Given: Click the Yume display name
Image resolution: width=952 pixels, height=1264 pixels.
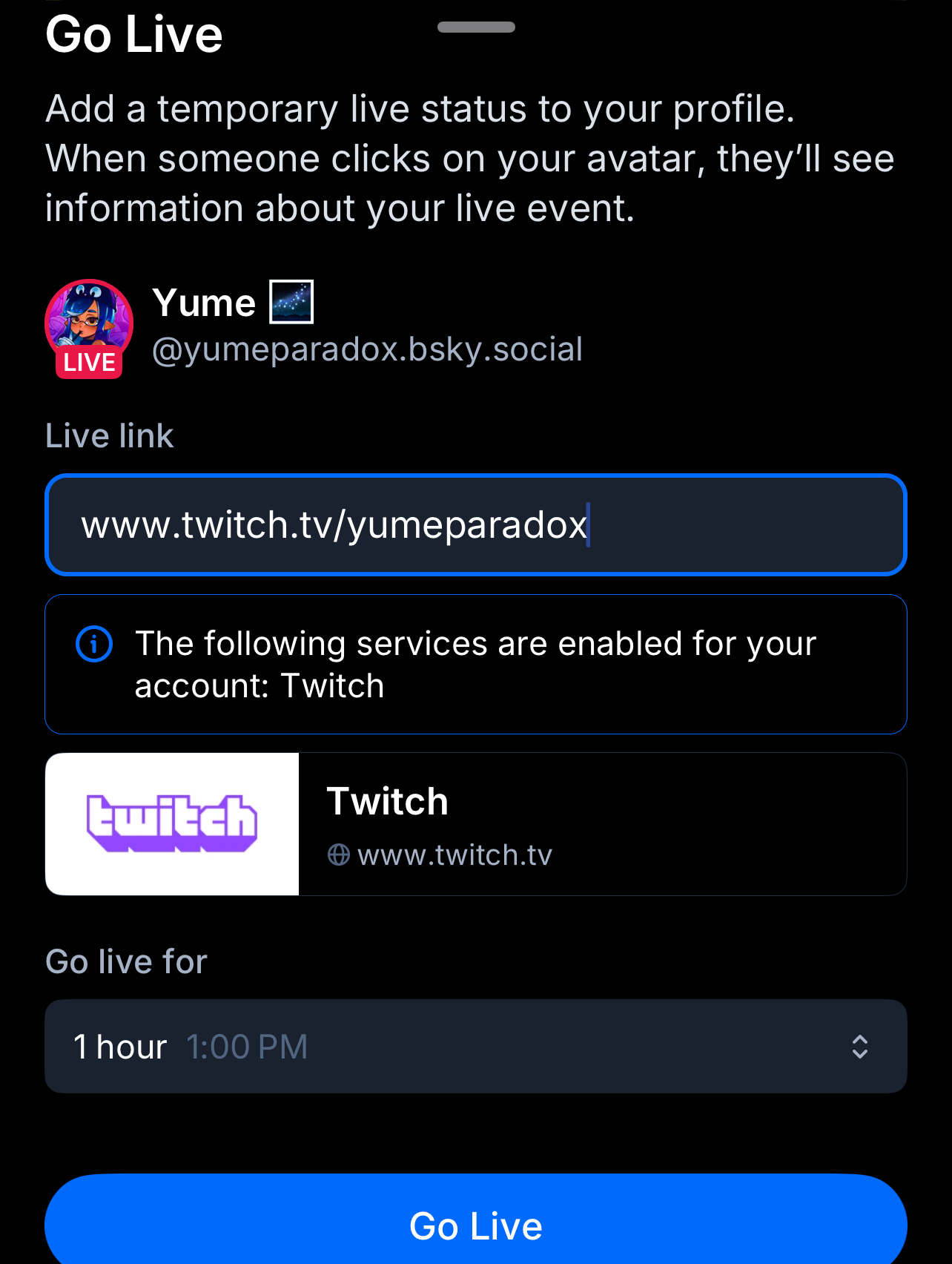Looking at the screenshot, I should pyautogui.click(x=204, y=303).
